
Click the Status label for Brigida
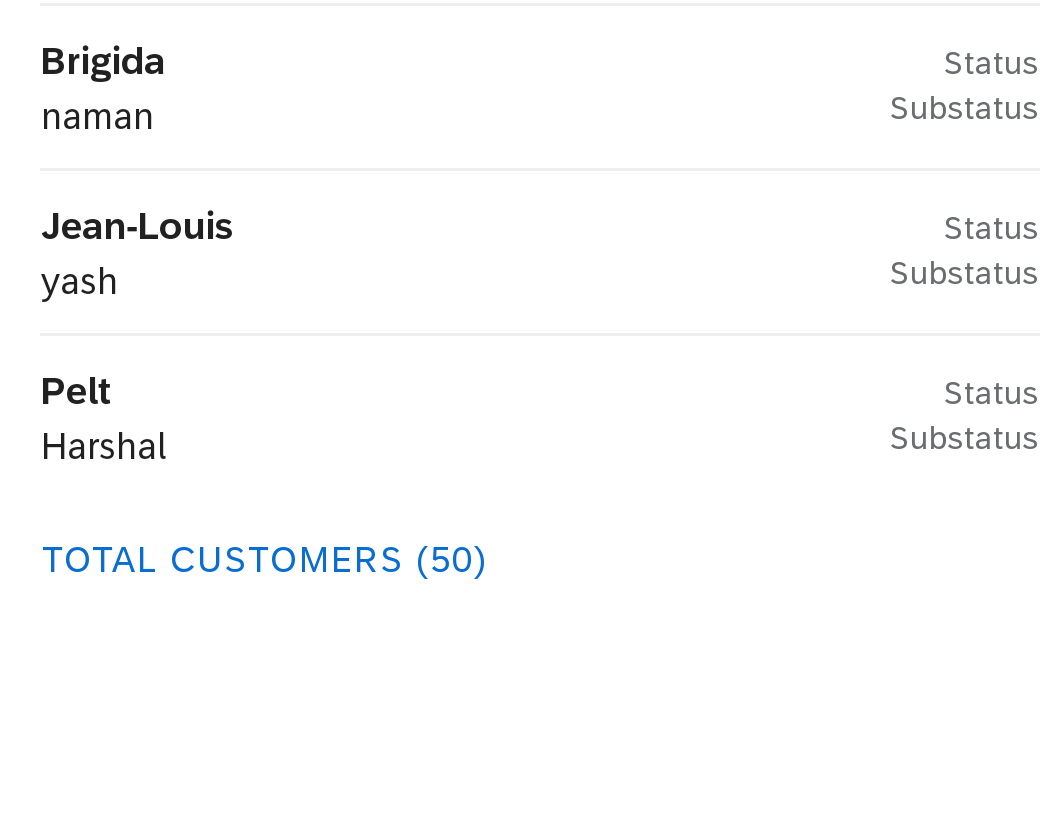click(x=990, y=63)
